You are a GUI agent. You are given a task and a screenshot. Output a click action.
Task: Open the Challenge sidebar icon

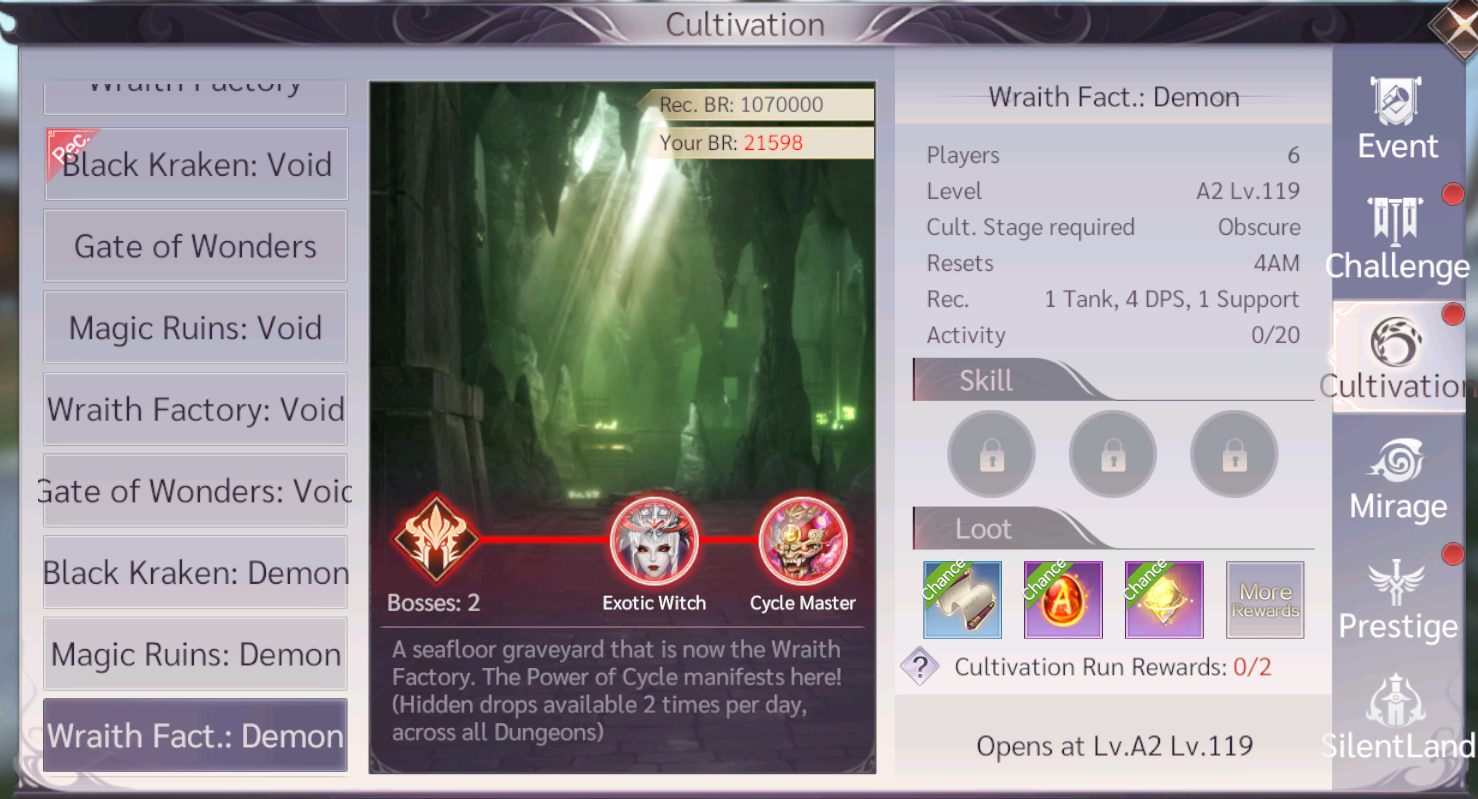[x=1397, y=238]
